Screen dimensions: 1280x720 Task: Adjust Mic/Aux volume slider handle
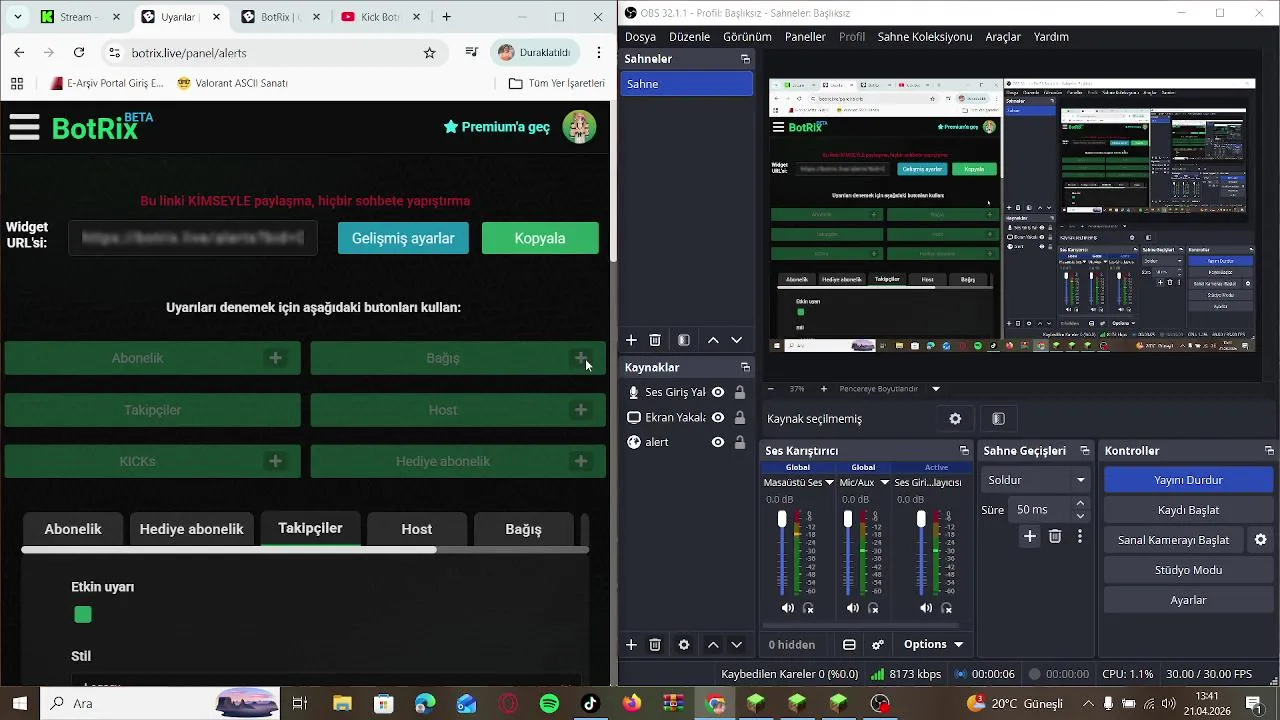[848, 519]
